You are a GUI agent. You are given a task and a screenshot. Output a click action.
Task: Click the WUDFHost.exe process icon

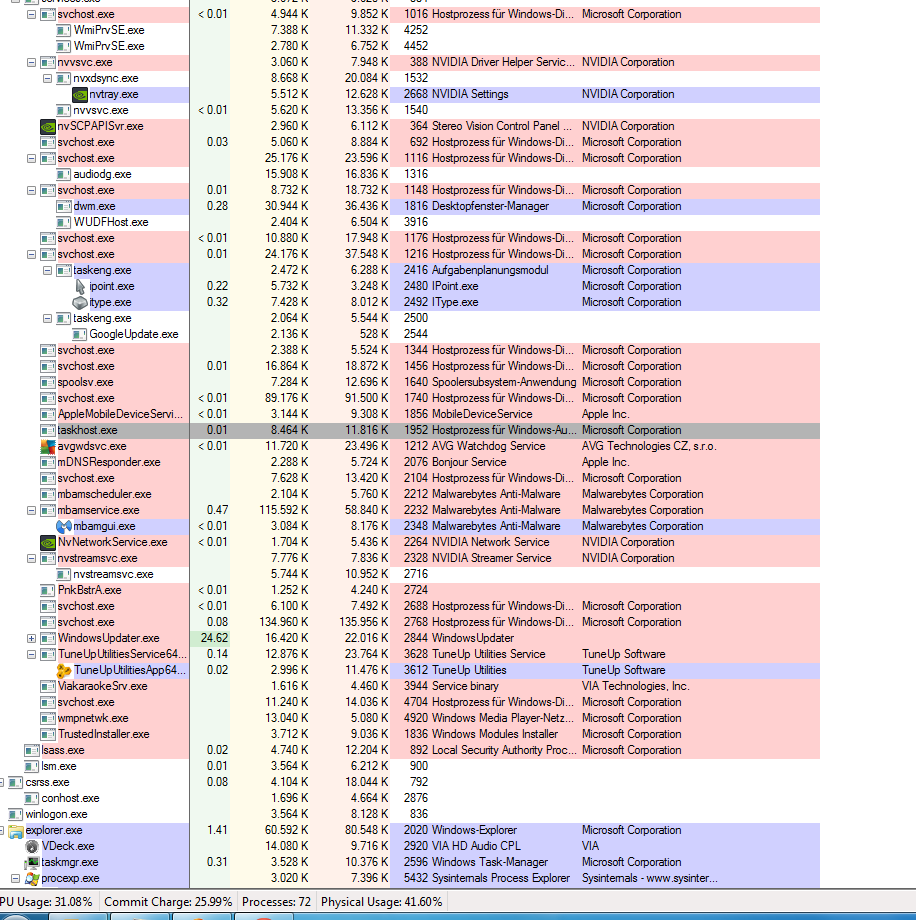click(63, 222)
